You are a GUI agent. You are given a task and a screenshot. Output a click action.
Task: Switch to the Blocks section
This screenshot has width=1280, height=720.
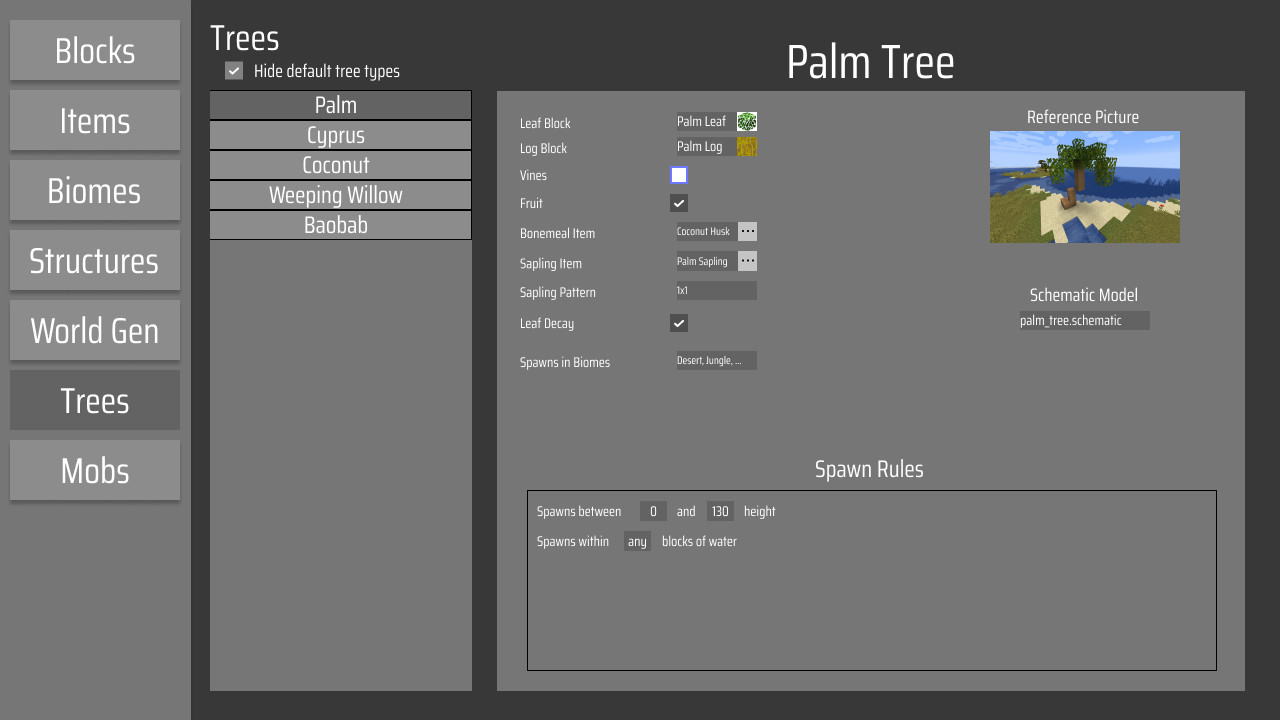(x=94, y=50)
